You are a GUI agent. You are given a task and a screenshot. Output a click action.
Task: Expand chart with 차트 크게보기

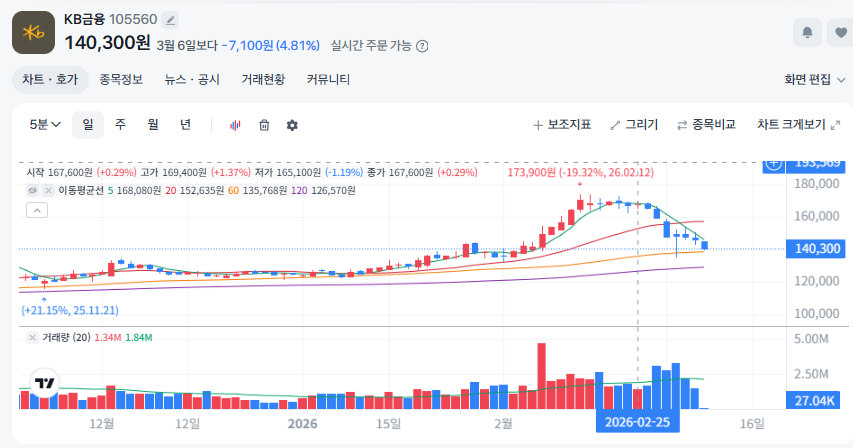click(799, 125)
